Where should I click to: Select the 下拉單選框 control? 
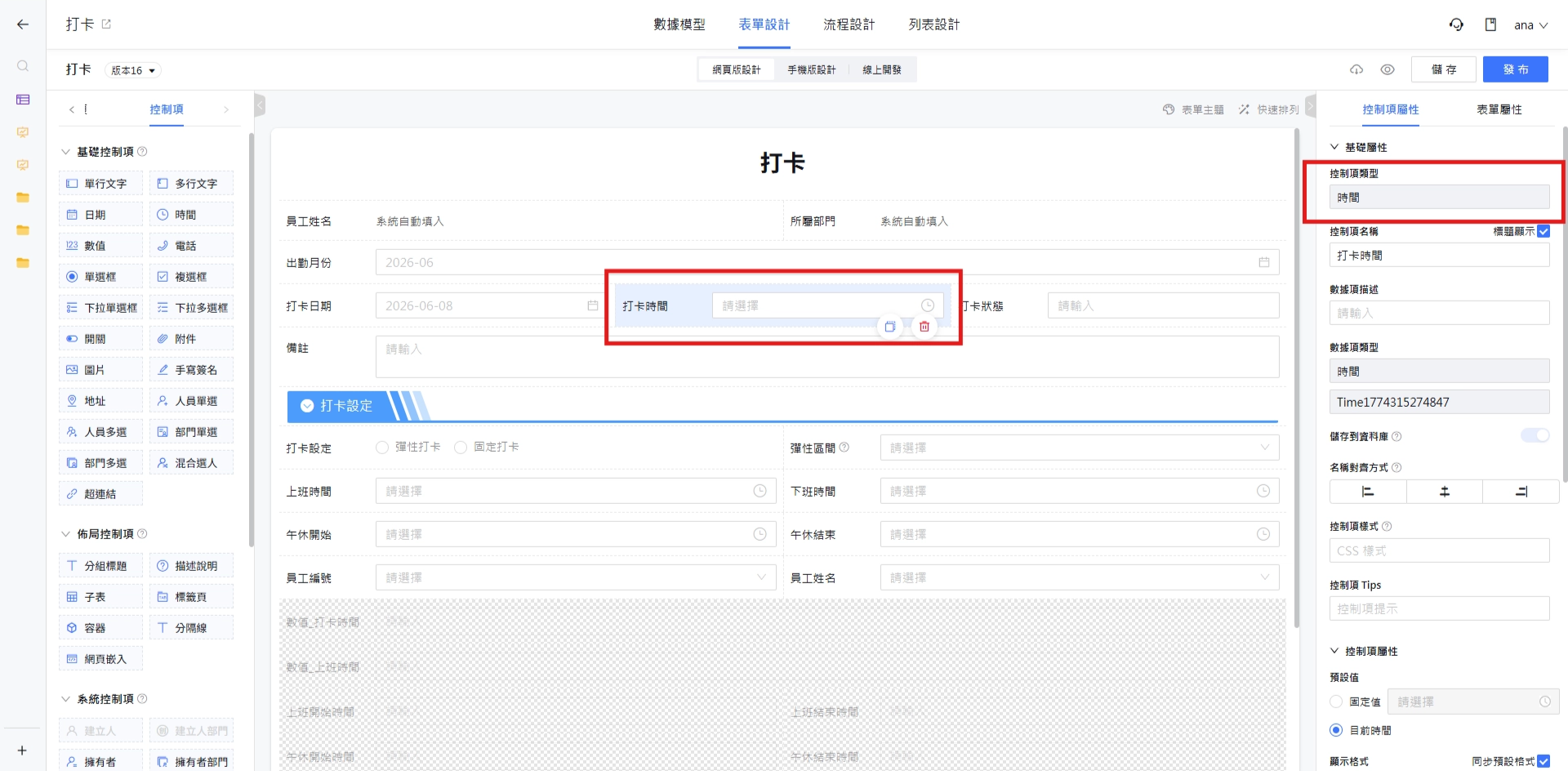click(100, 307)
